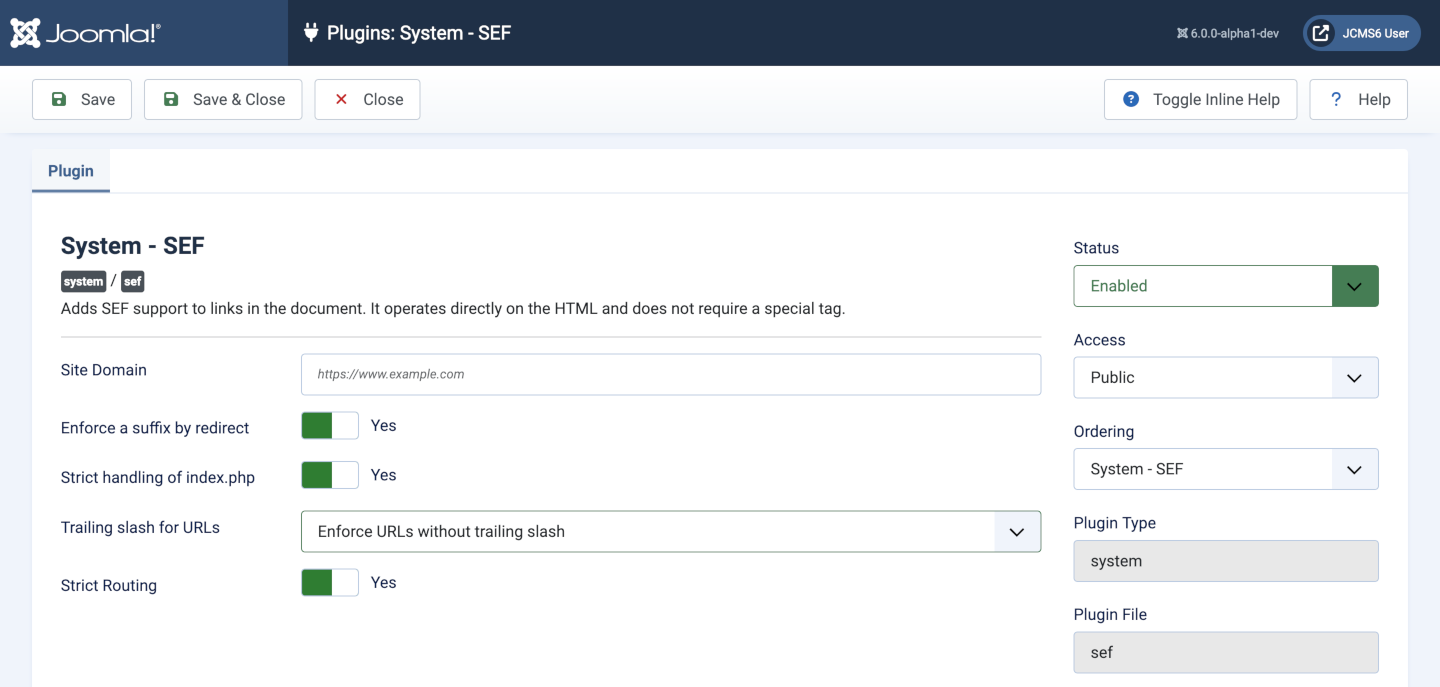
Task: Click the 'Enforce a suffix by redirect' label
Action: (155, 428)
